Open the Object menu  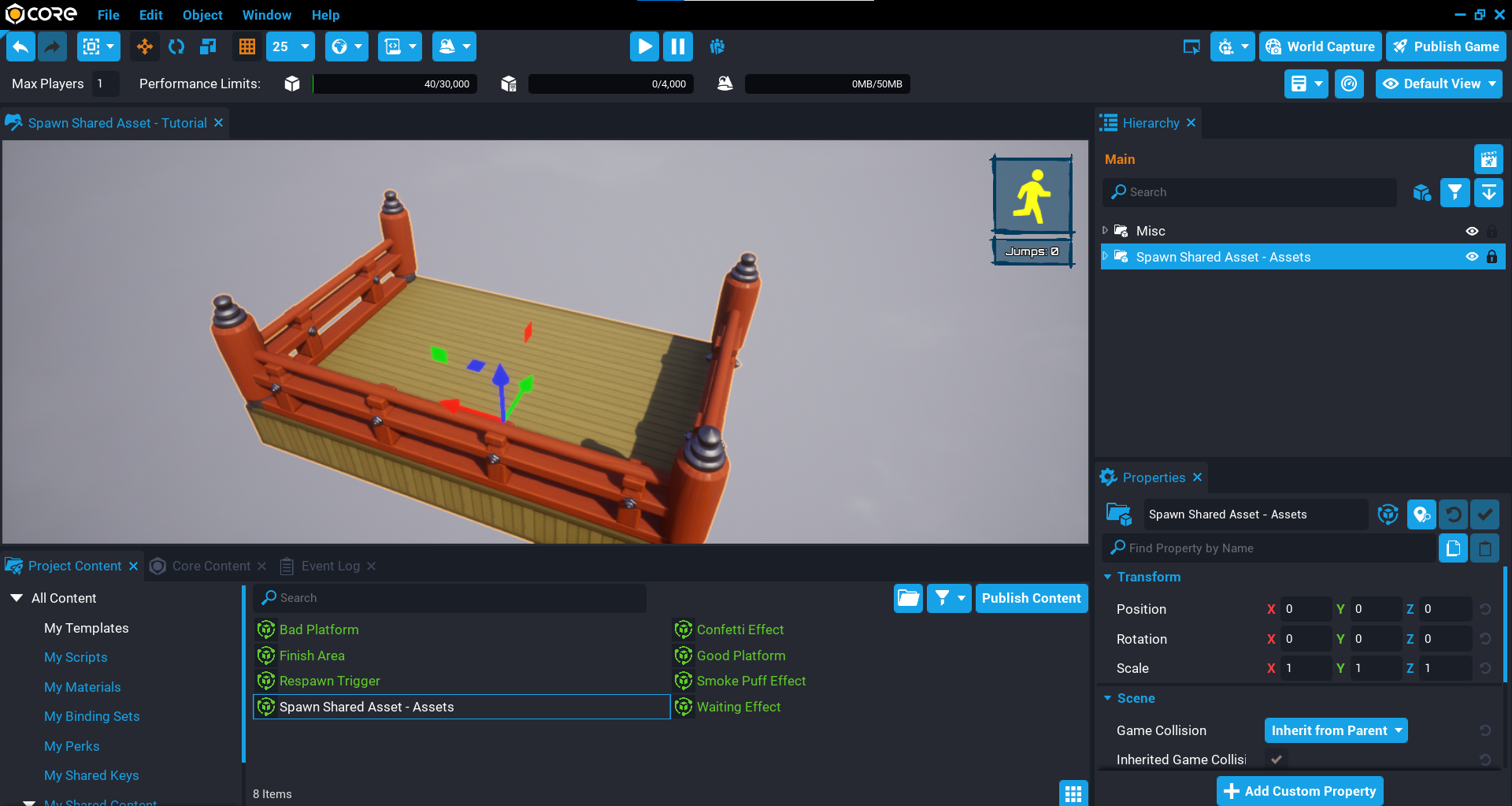coord(202,15)
